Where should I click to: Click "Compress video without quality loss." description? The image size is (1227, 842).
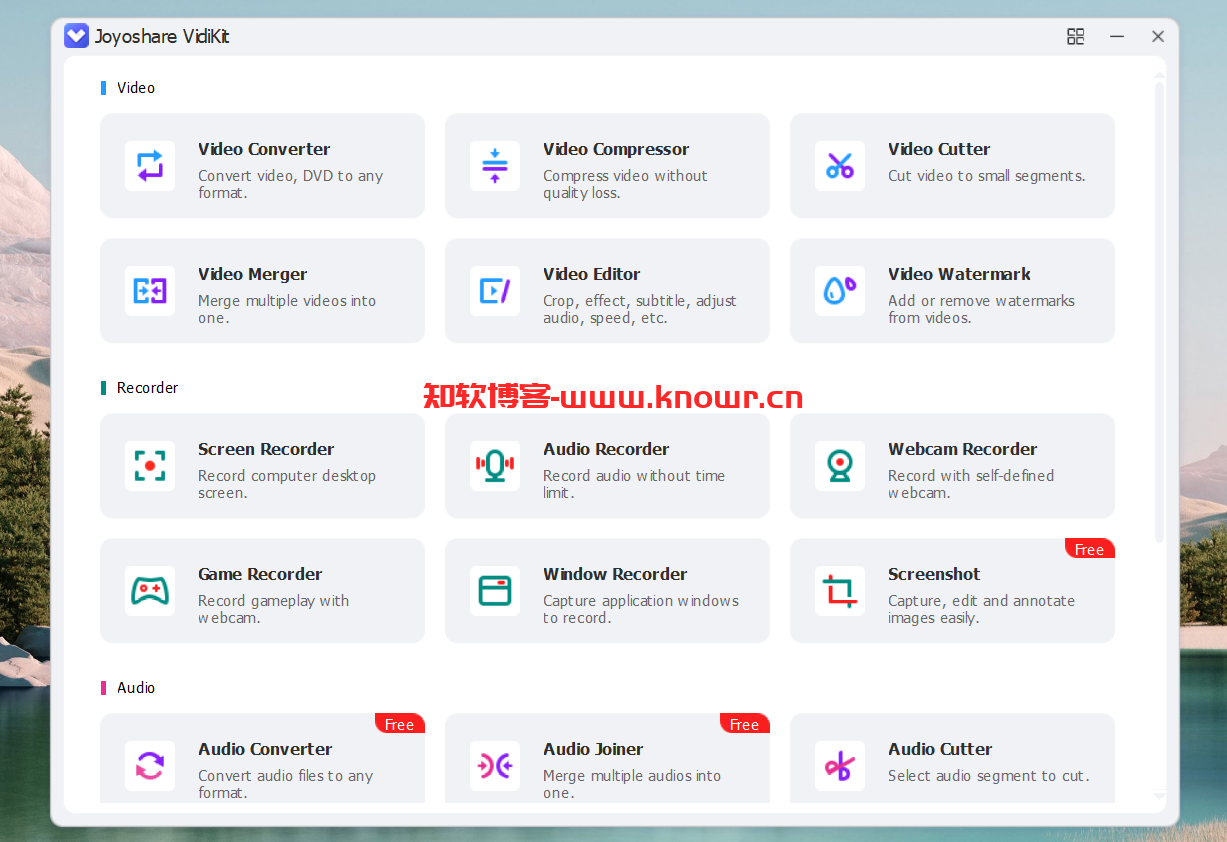[x=625, y=184]
